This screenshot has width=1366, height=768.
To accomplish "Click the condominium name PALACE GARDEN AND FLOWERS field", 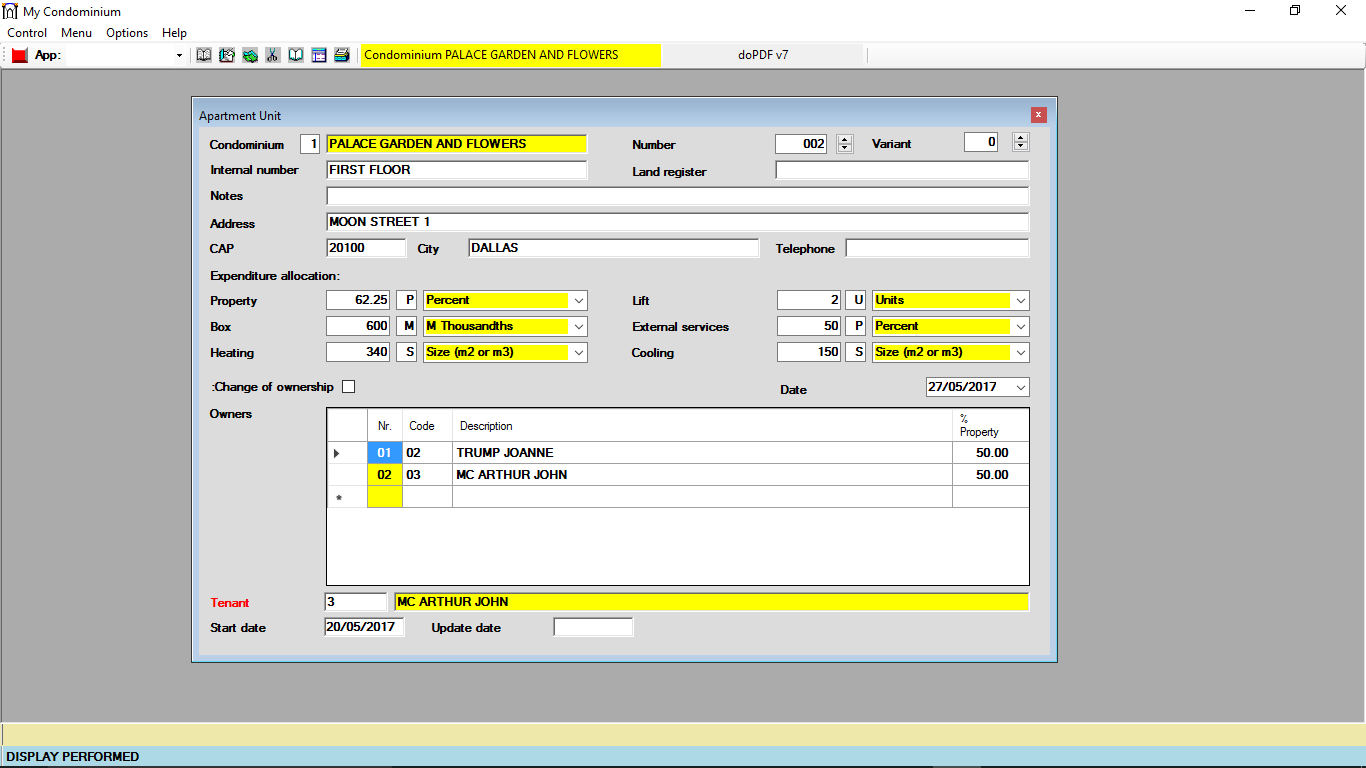I will (x=457, y=144).
